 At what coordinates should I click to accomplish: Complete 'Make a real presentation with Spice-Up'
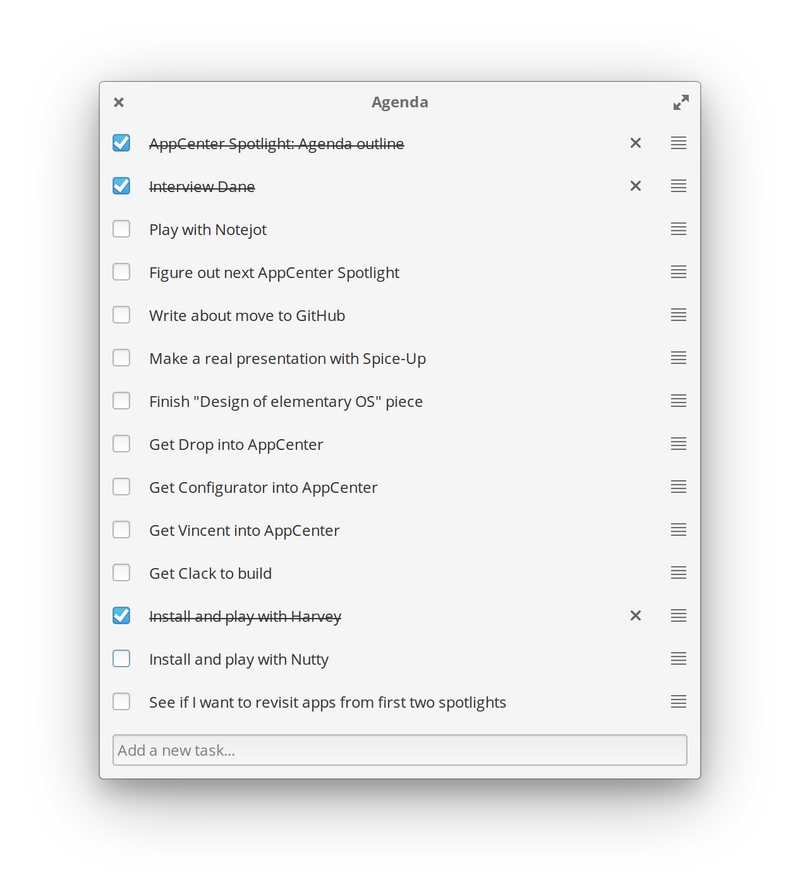tap(121, 358)
